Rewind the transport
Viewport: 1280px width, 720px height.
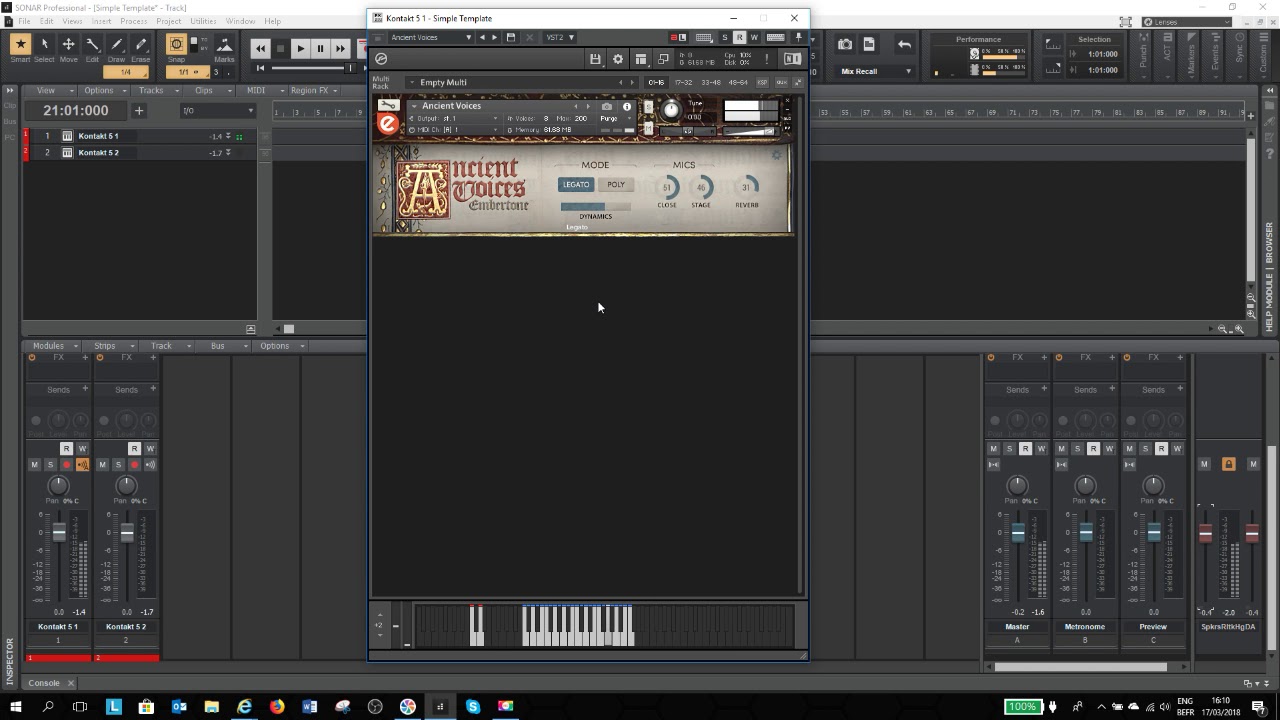click(260, 48)
